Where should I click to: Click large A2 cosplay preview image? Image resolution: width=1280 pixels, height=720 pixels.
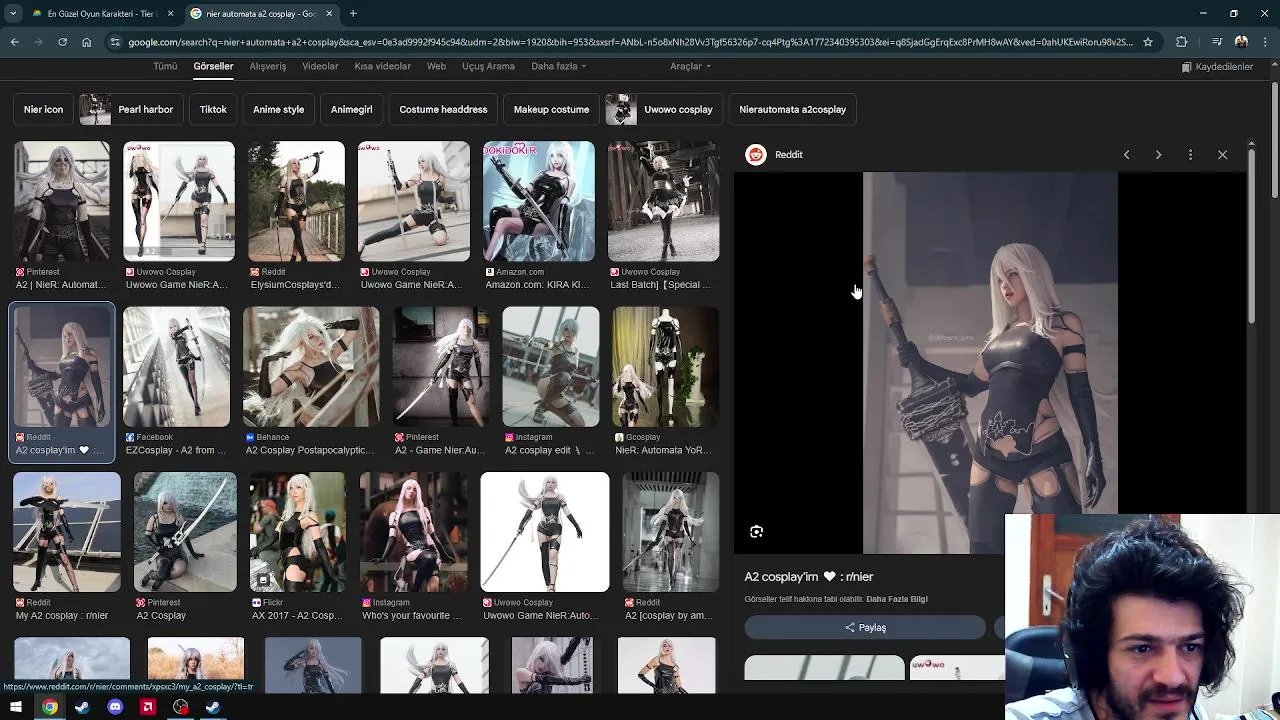coord(990,363)
